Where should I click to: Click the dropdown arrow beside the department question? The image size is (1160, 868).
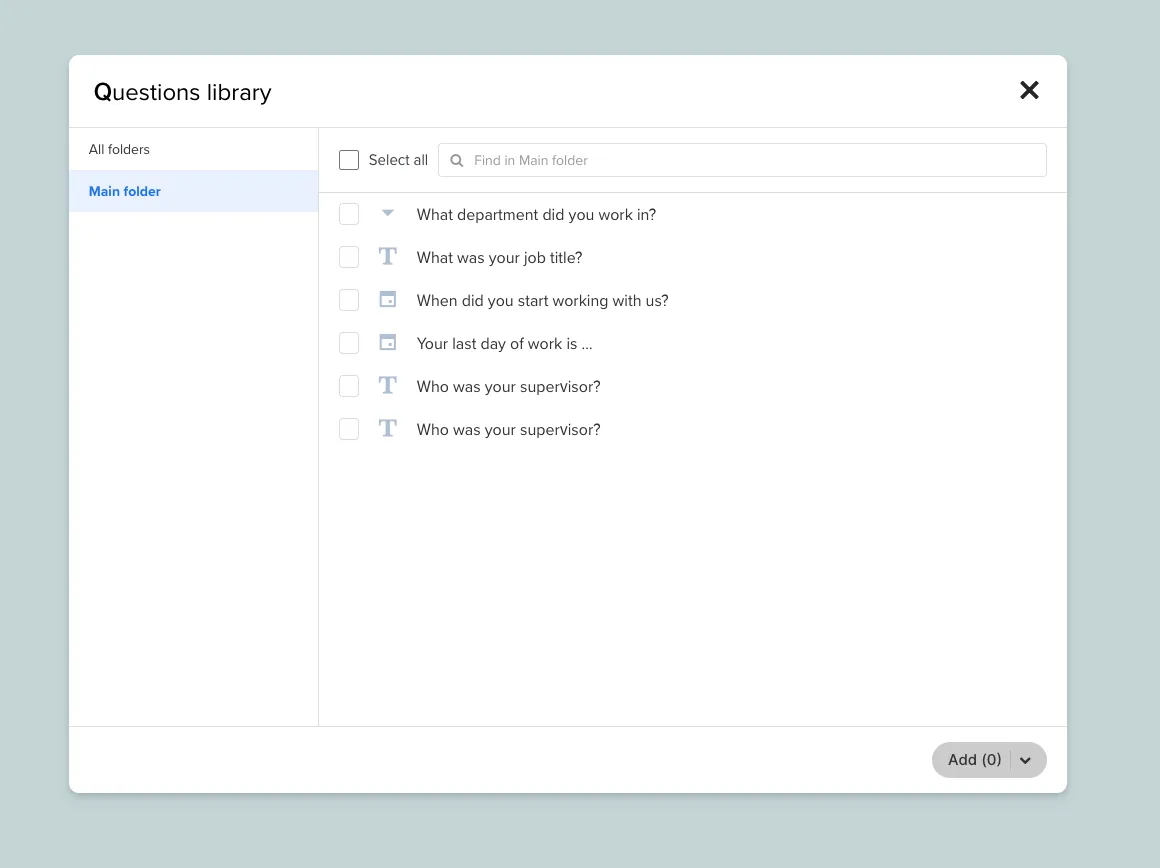[387, 213]
